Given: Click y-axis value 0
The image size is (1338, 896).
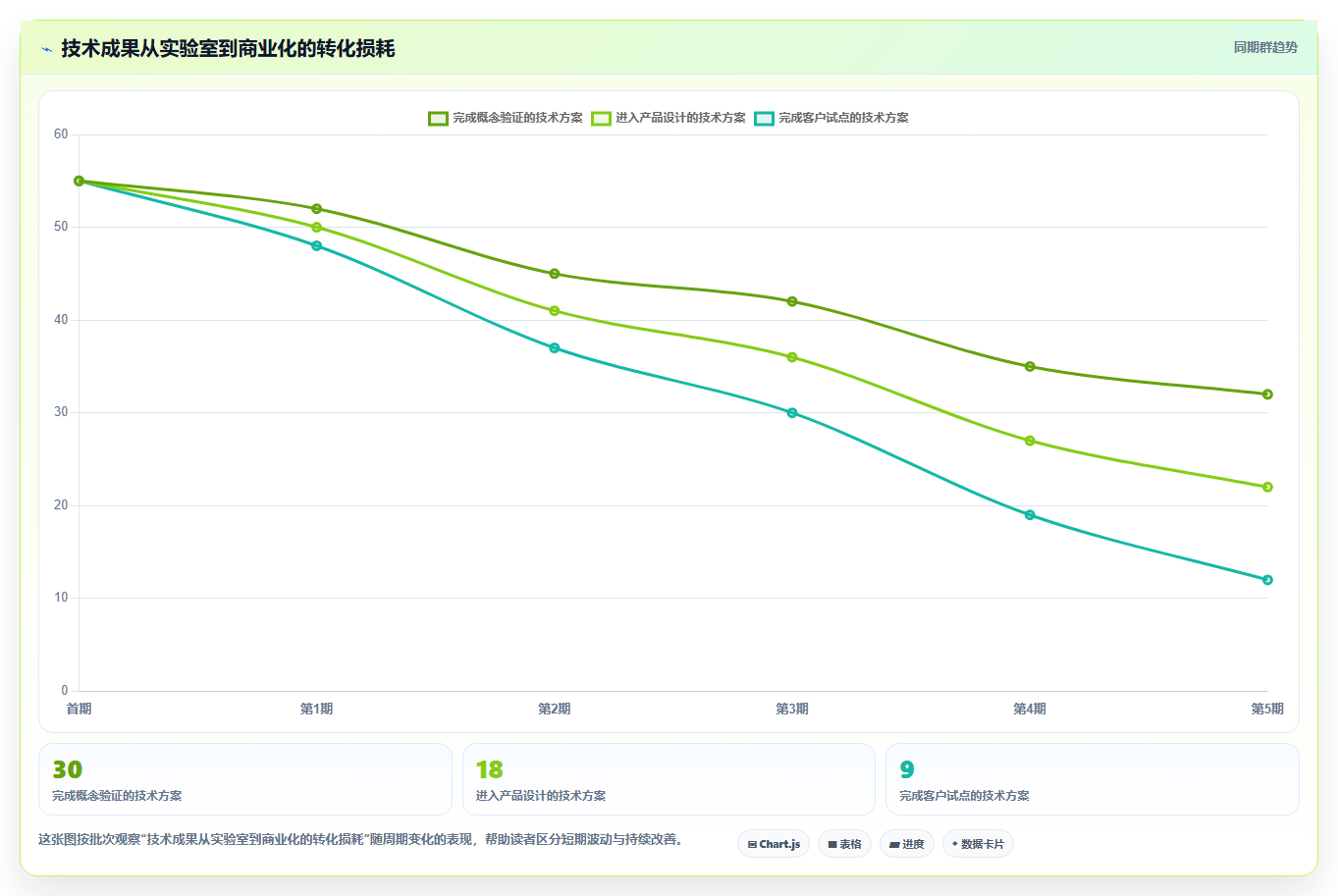Looking at the screenshot, I should point(65,691).
